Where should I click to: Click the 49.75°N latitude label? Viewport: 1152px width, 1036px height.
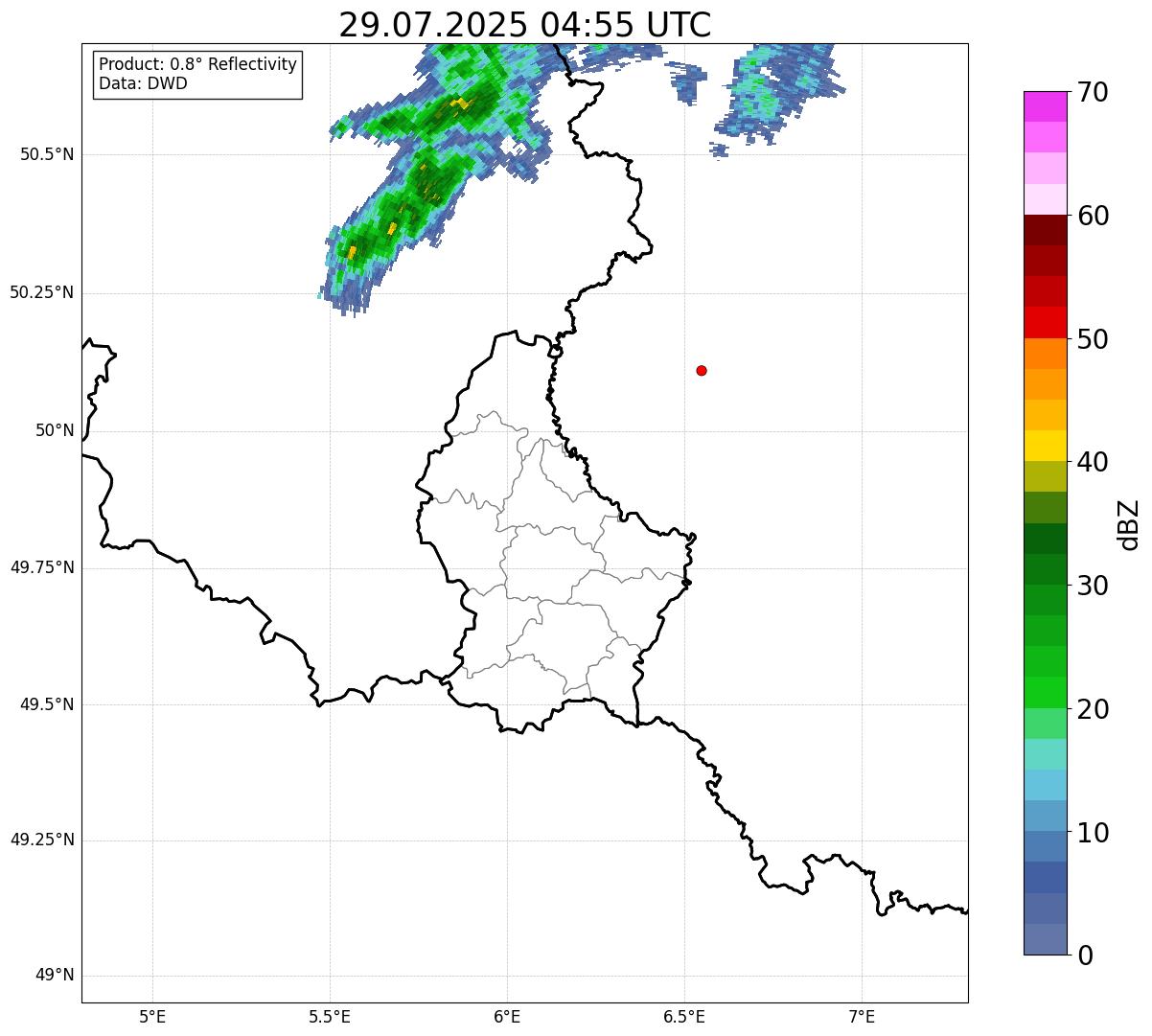[42, 567]
